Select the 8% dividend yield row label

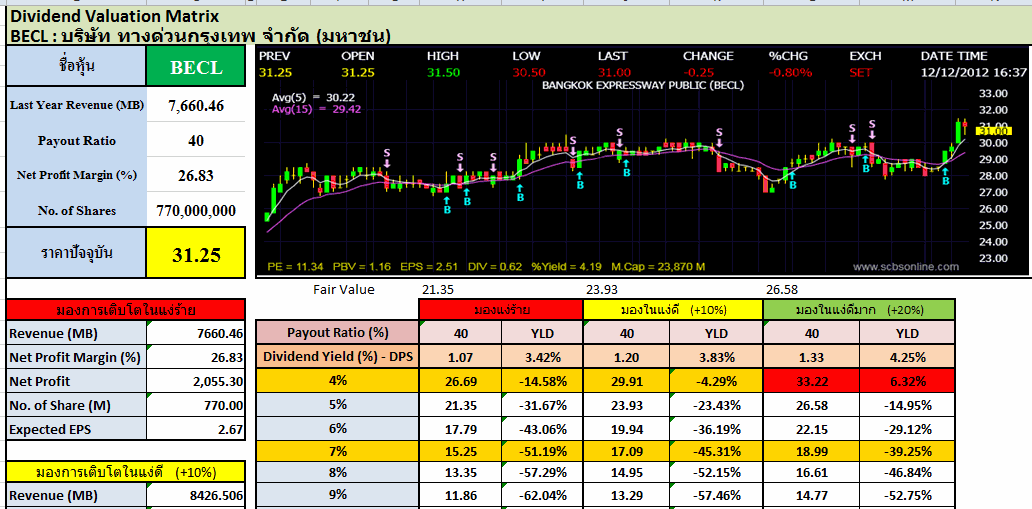pyautogui.click(x=336, y=471)
